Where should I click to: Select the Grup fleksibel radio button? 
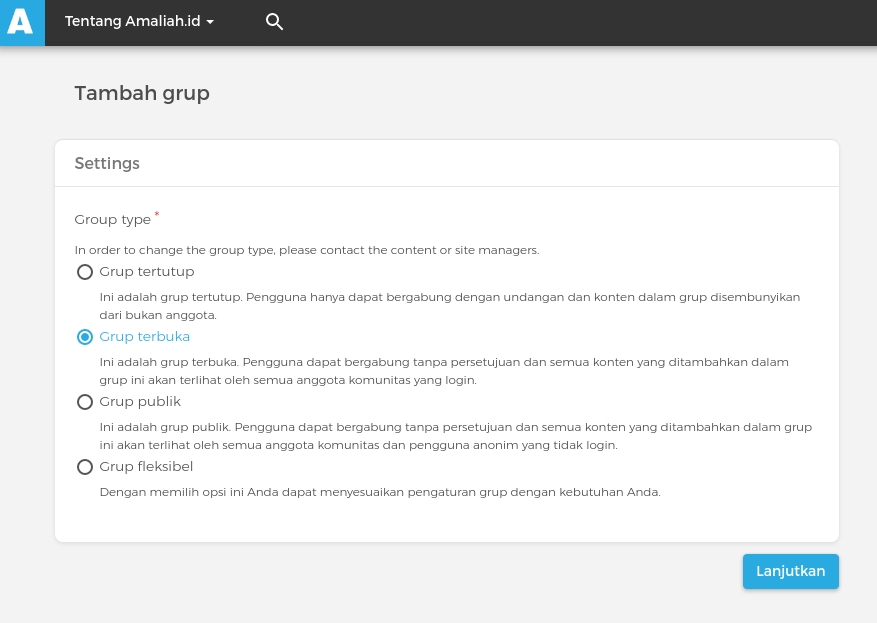click(85, 467)
